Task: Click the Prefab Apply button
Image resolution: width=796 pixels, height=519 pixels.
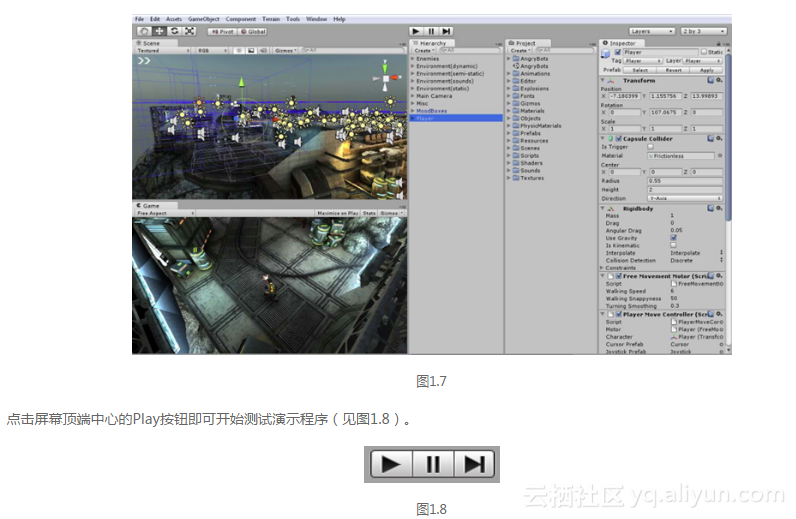Action: (707, 70)
